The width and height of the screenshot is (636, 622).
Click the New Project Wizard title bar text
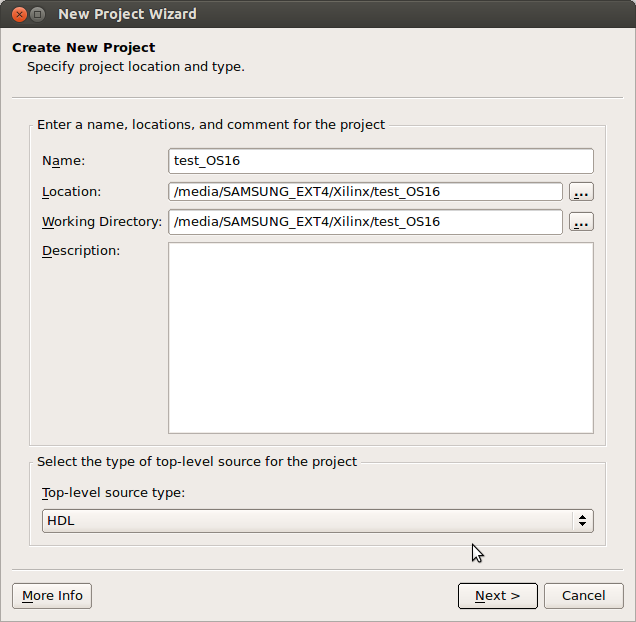point(127,14)
